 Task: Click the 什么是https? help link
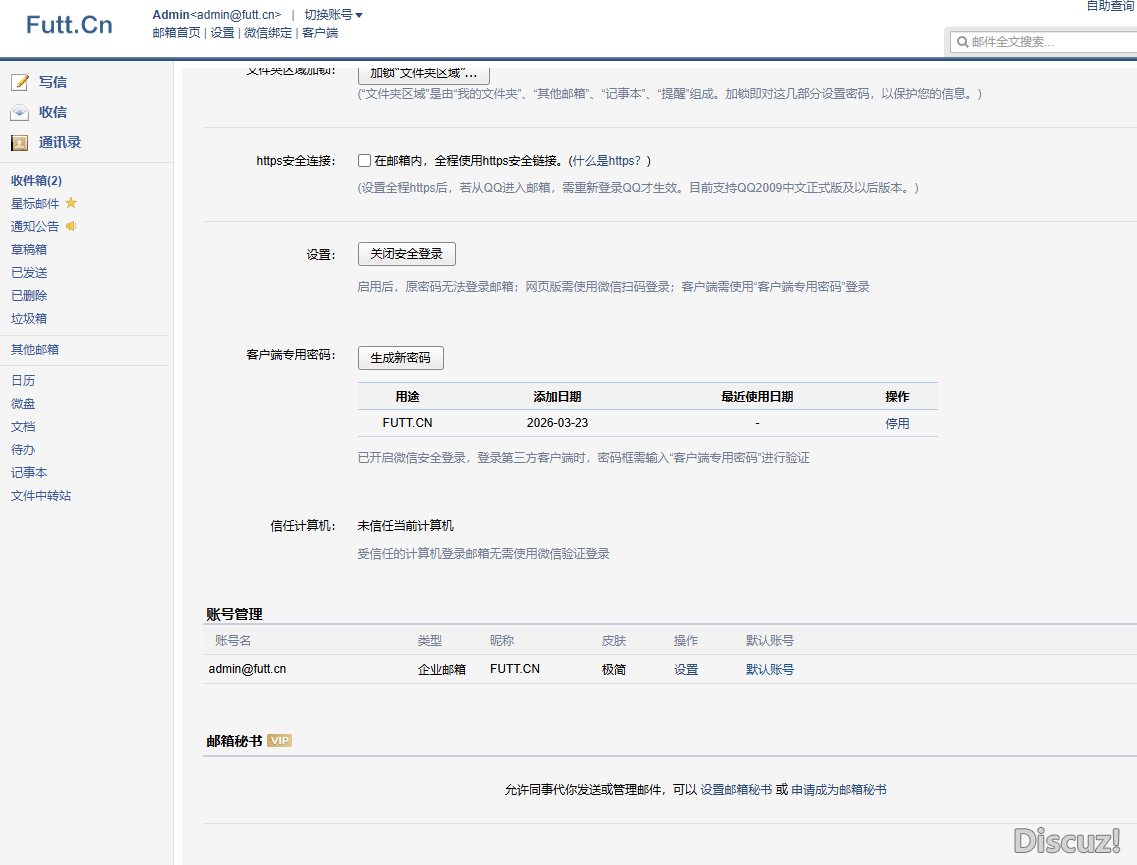(612, 161)
